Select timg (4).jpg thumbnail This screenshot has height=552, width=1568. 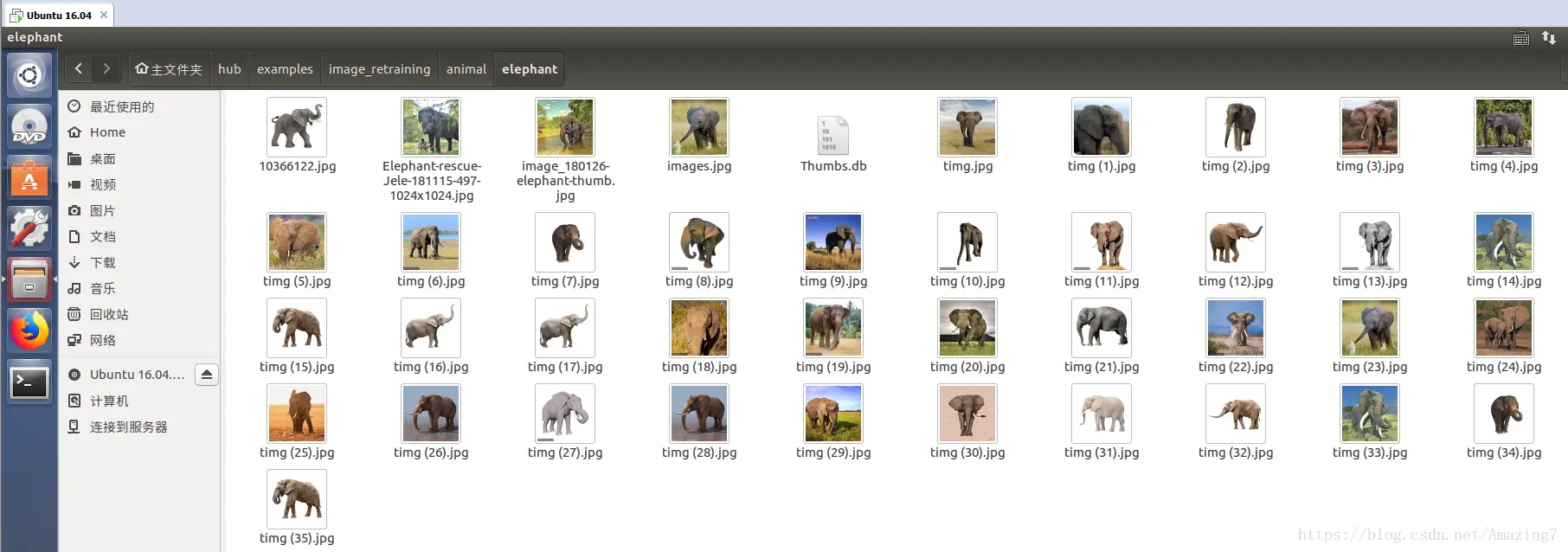tap(1504, 126)
